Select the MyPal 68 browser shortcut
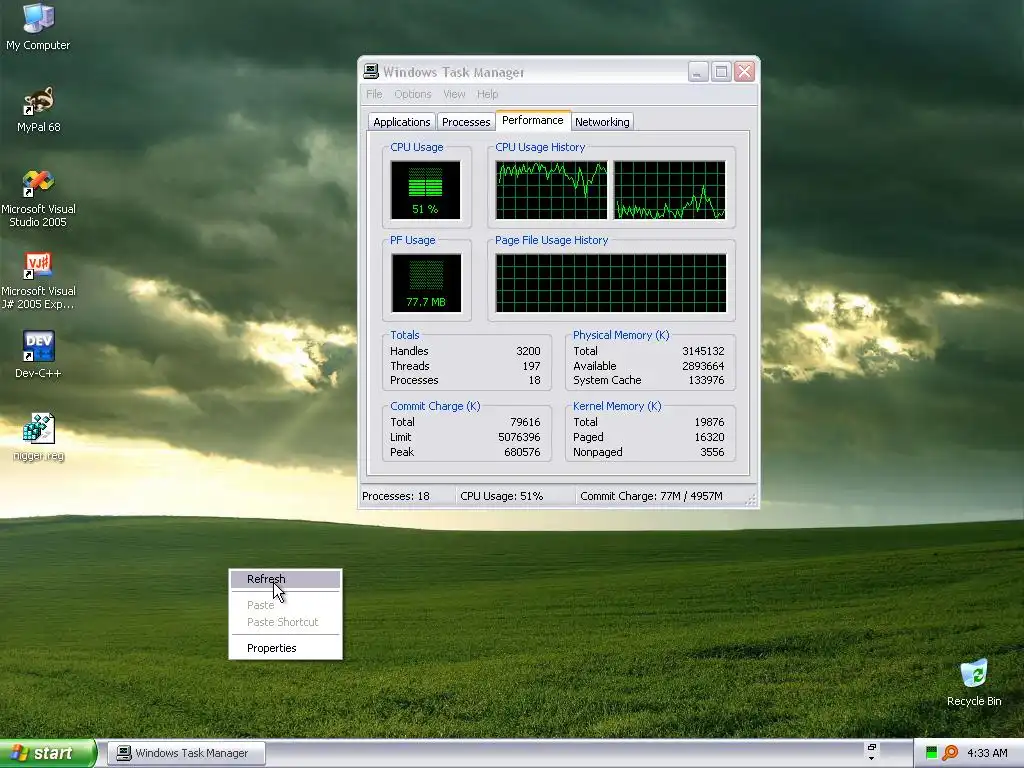Viewport: 1024px width, 768px height. pos(38,108)
